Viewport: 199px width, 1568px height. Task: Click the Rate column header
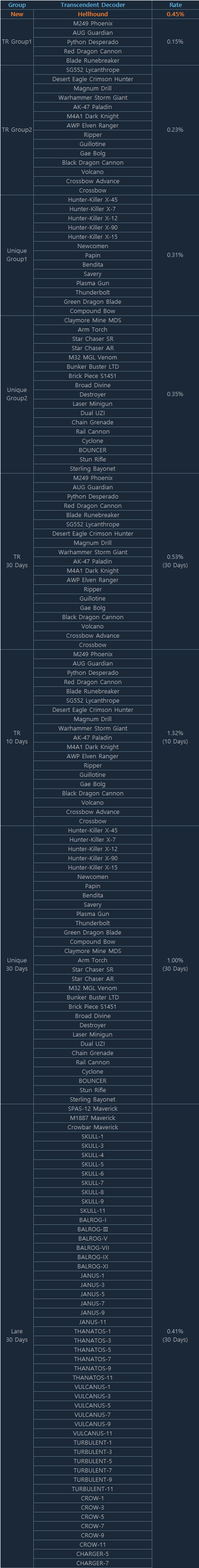[175, 5]
